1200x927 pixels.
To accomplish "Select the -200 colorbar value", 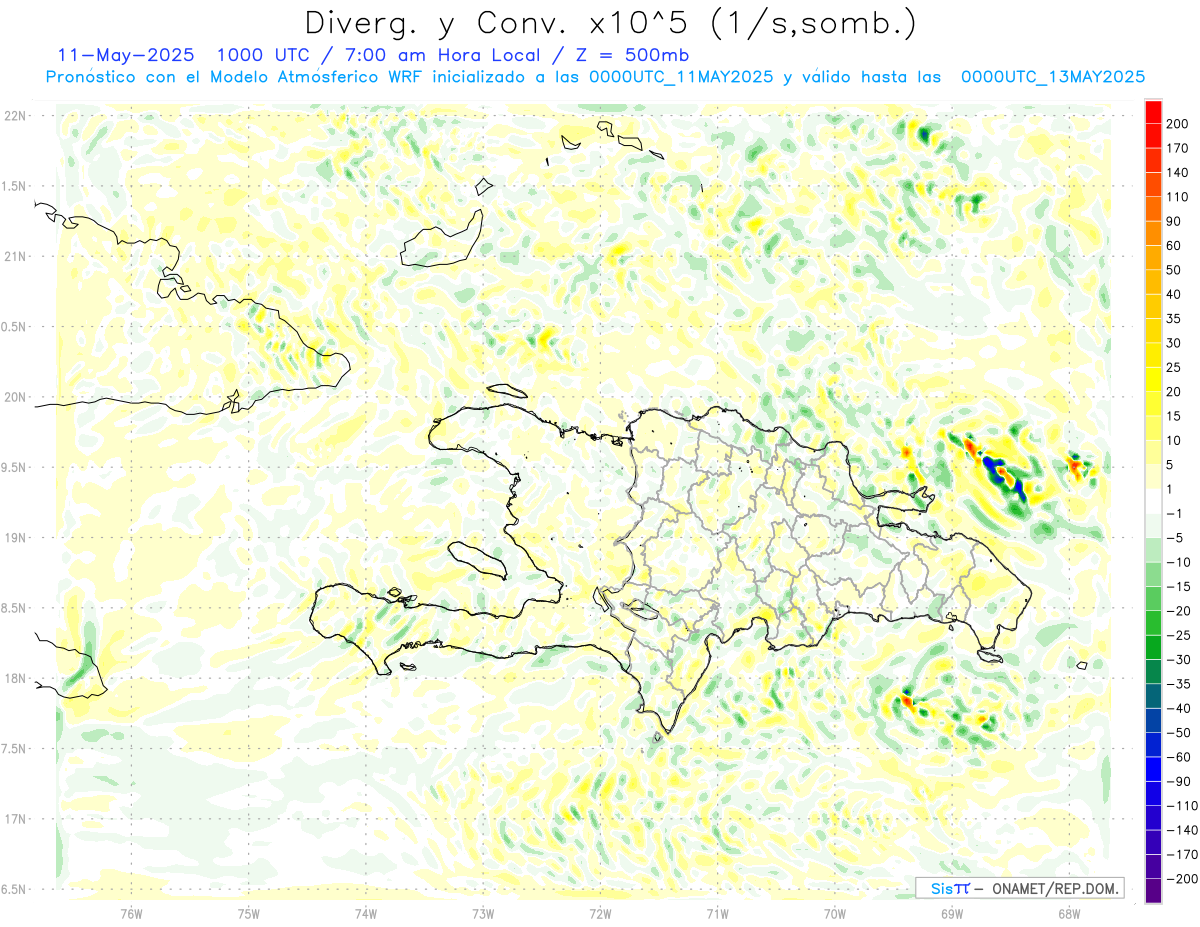I will (x=1180, y=879).
